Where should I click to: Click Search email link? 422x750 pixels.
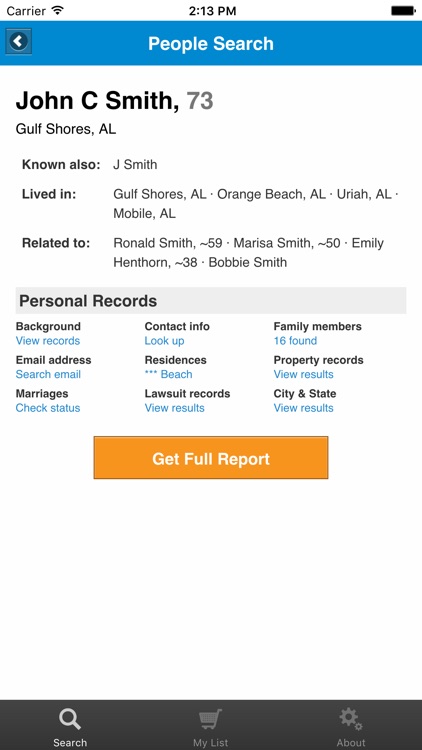point(48,374)
